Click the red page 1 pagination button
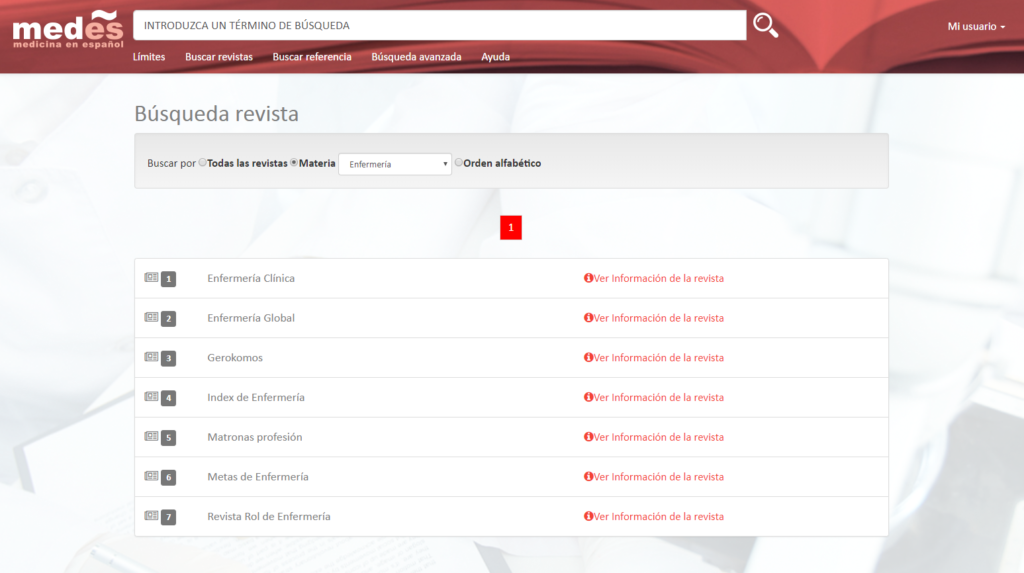The width and height of the screenshot is (1024, 573). 511,228
